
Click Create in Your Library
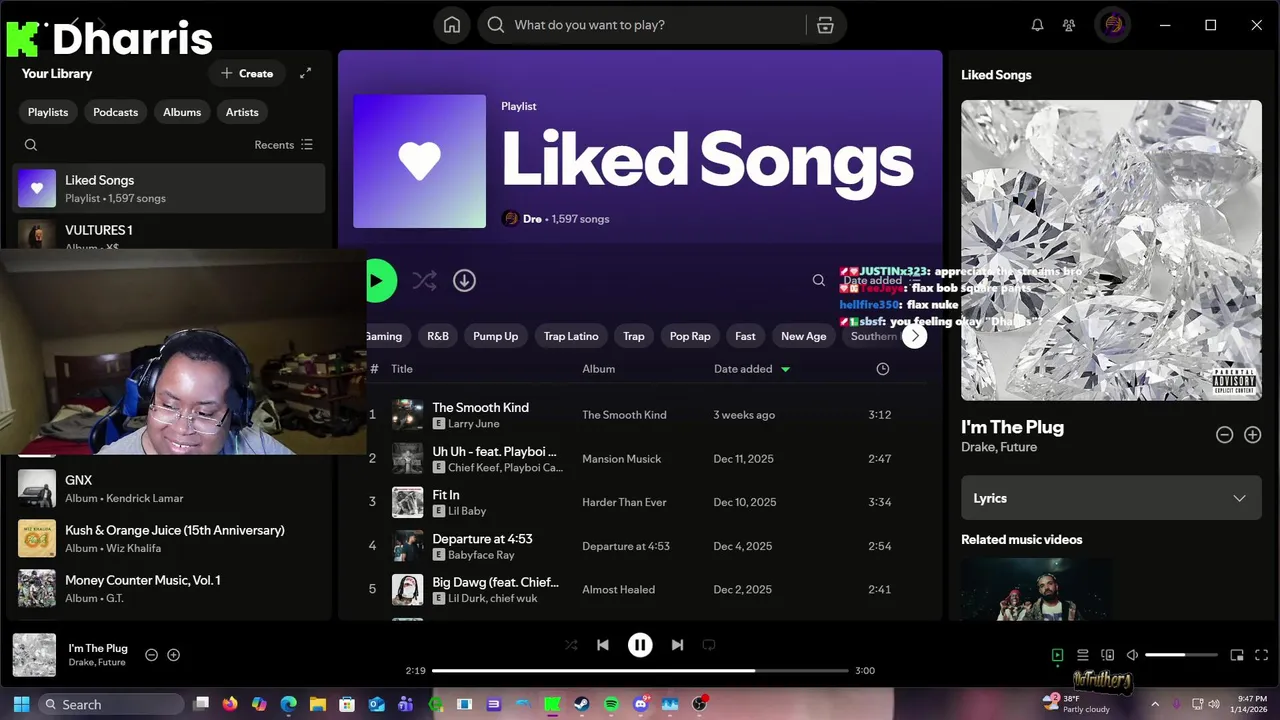tap(247, 73)
